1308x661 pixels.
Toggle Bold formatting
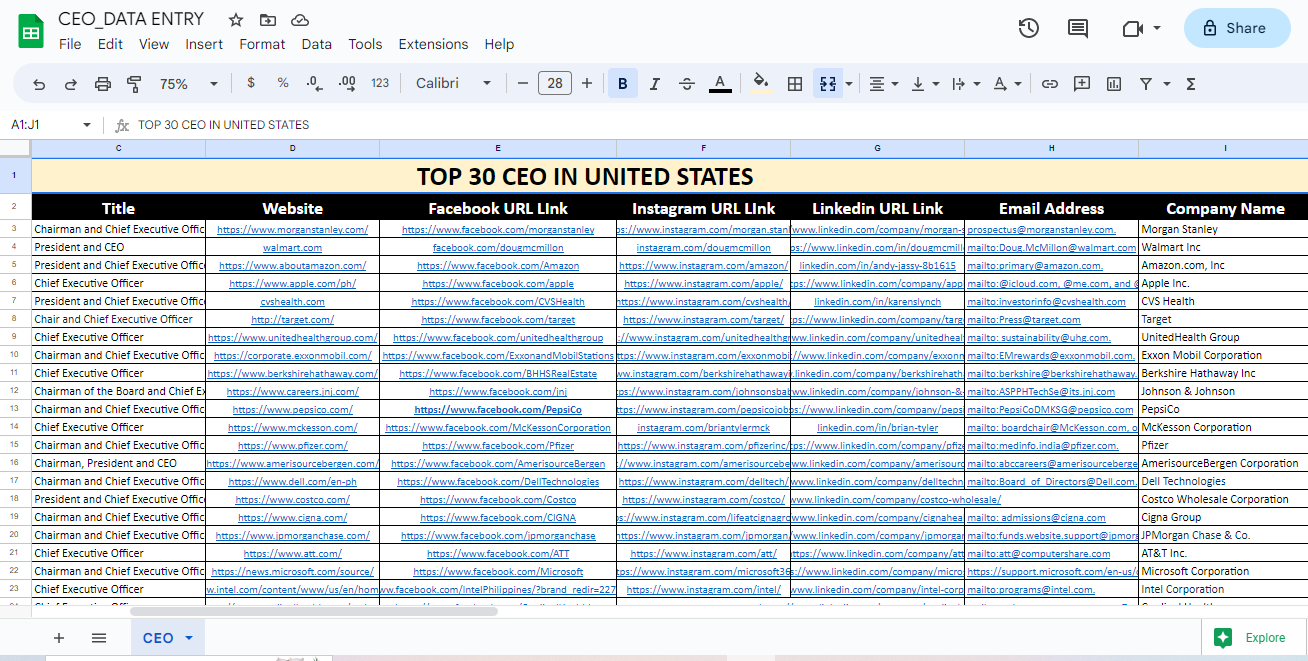coord(623,84)
